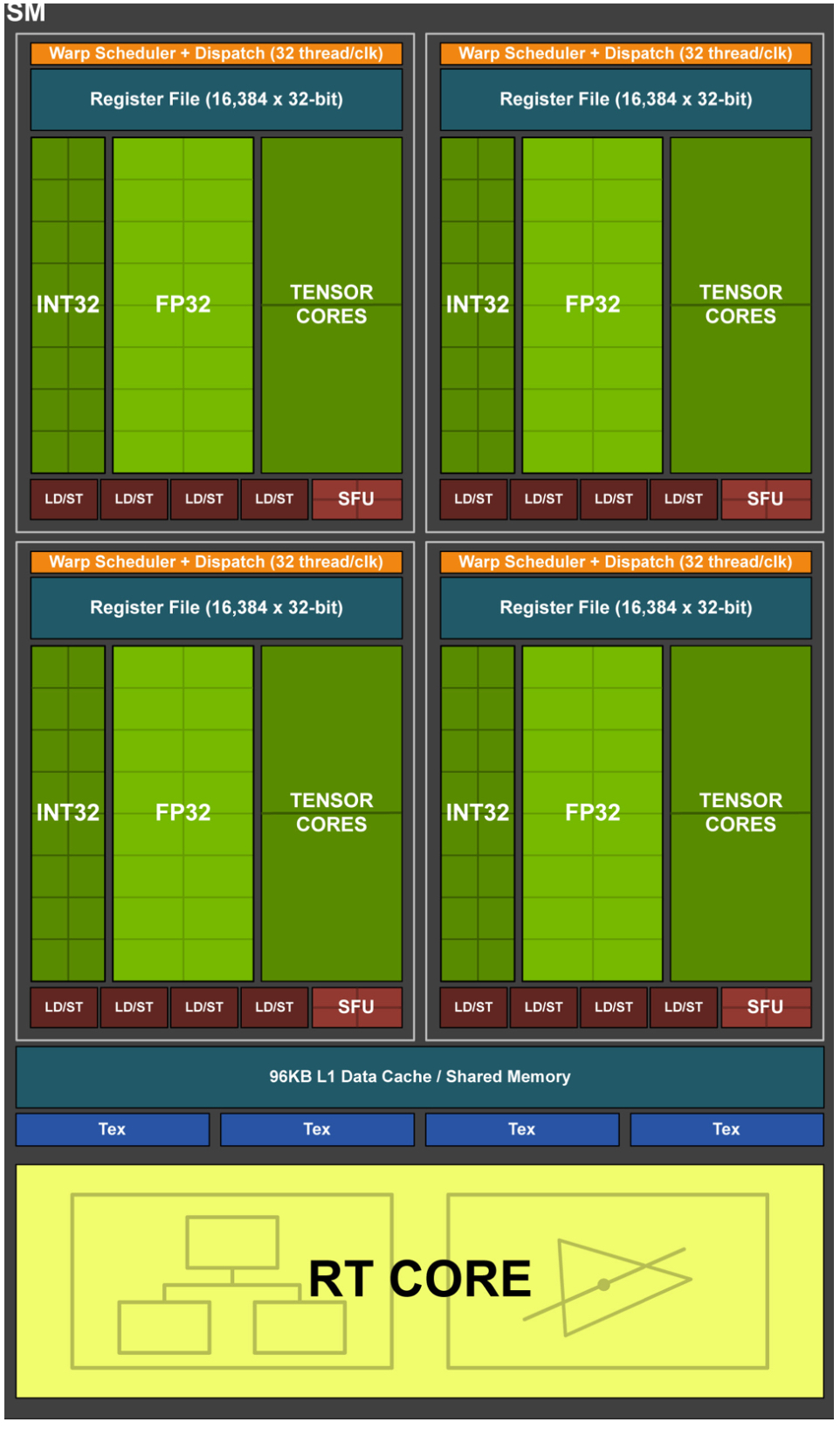Click the SM title label
This screenshot has width=840, height=1429.
tap(26, 12)
